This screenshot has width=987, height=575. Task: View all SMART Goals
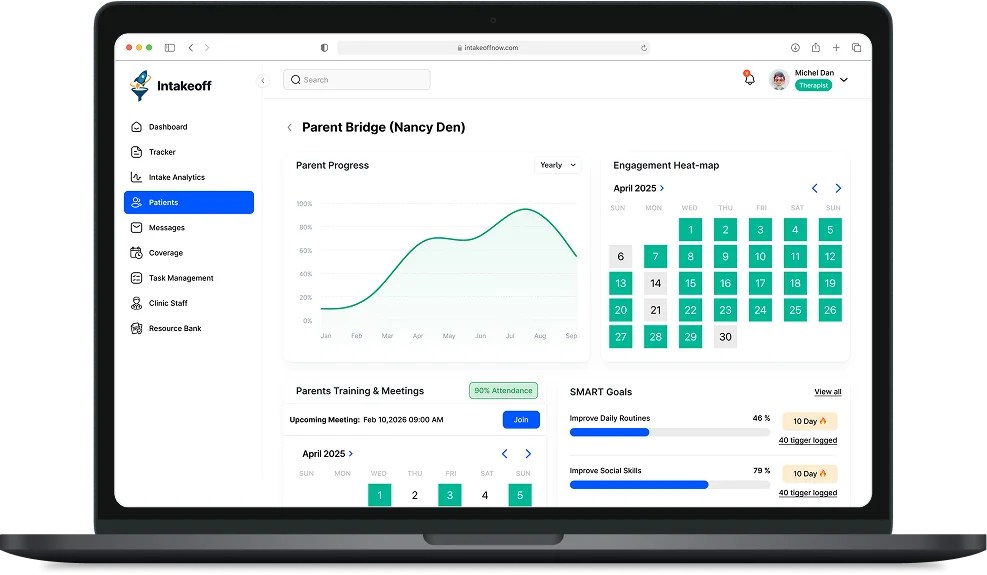pos(828,392)
